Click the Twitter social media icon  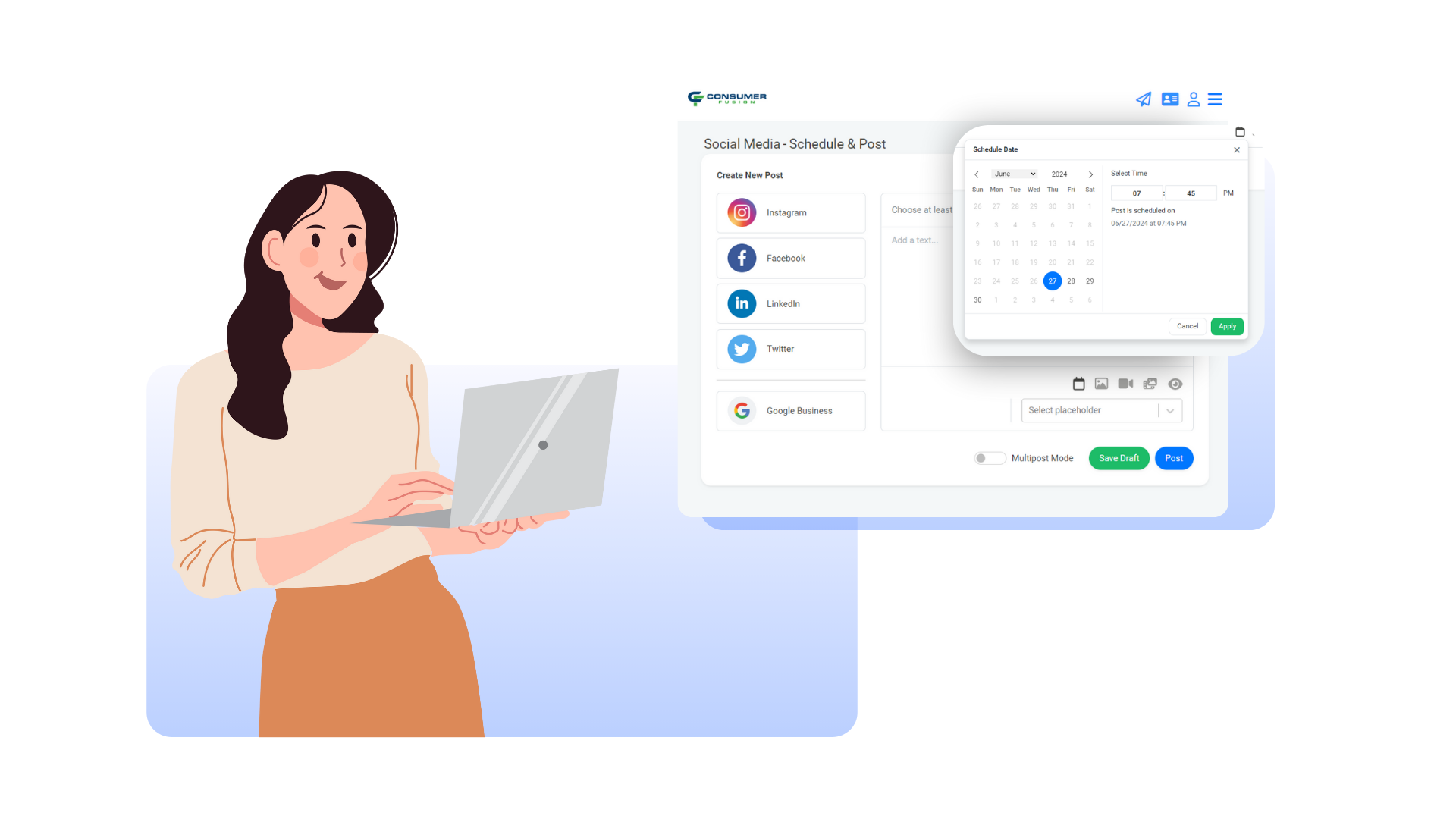coord(742,349)
